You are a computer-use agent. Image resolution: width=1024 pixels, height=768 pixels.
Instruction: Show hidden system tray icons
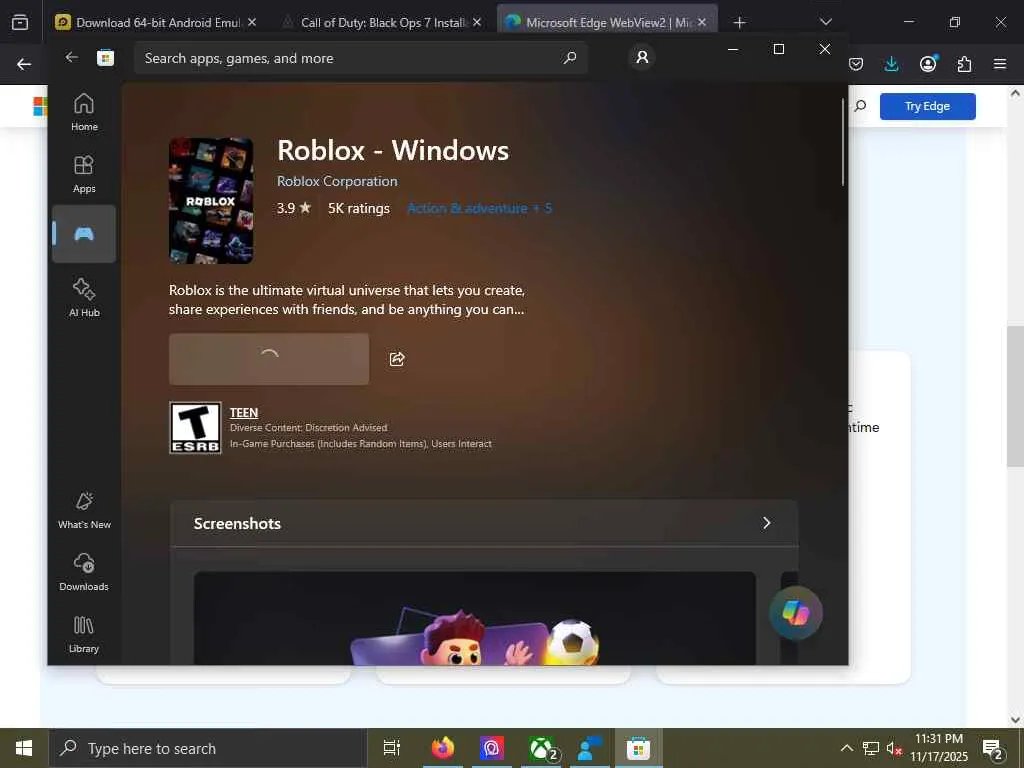[846, 748]
